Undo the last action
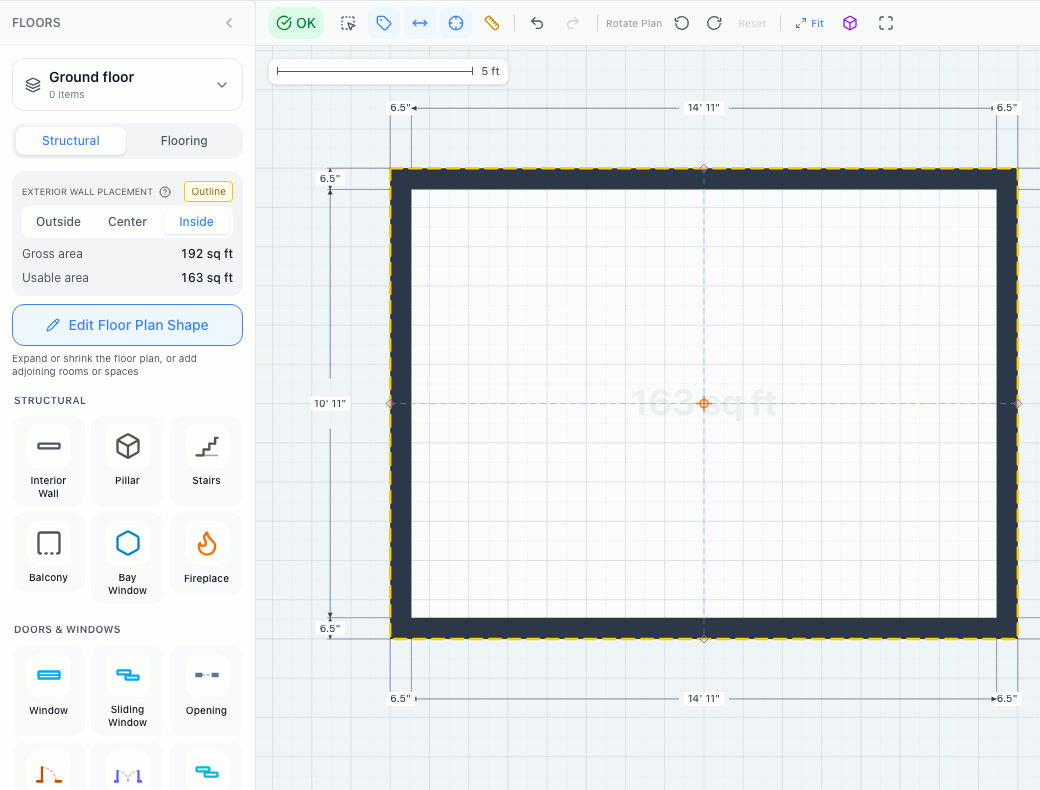The image size is (1040, 790). coord(537,23)
